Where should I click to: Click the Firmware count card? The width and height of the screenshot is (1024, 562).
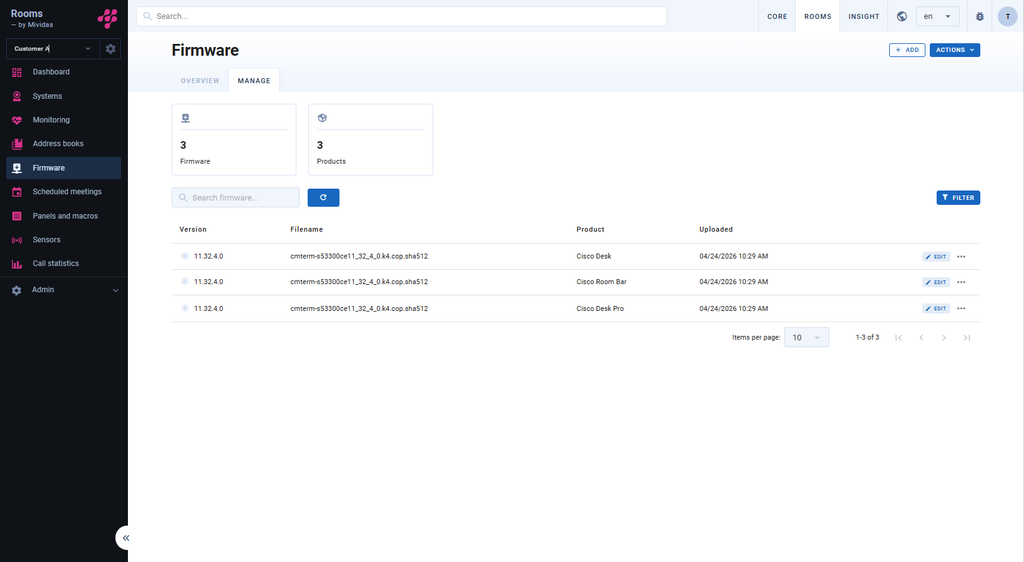(234, 140)
